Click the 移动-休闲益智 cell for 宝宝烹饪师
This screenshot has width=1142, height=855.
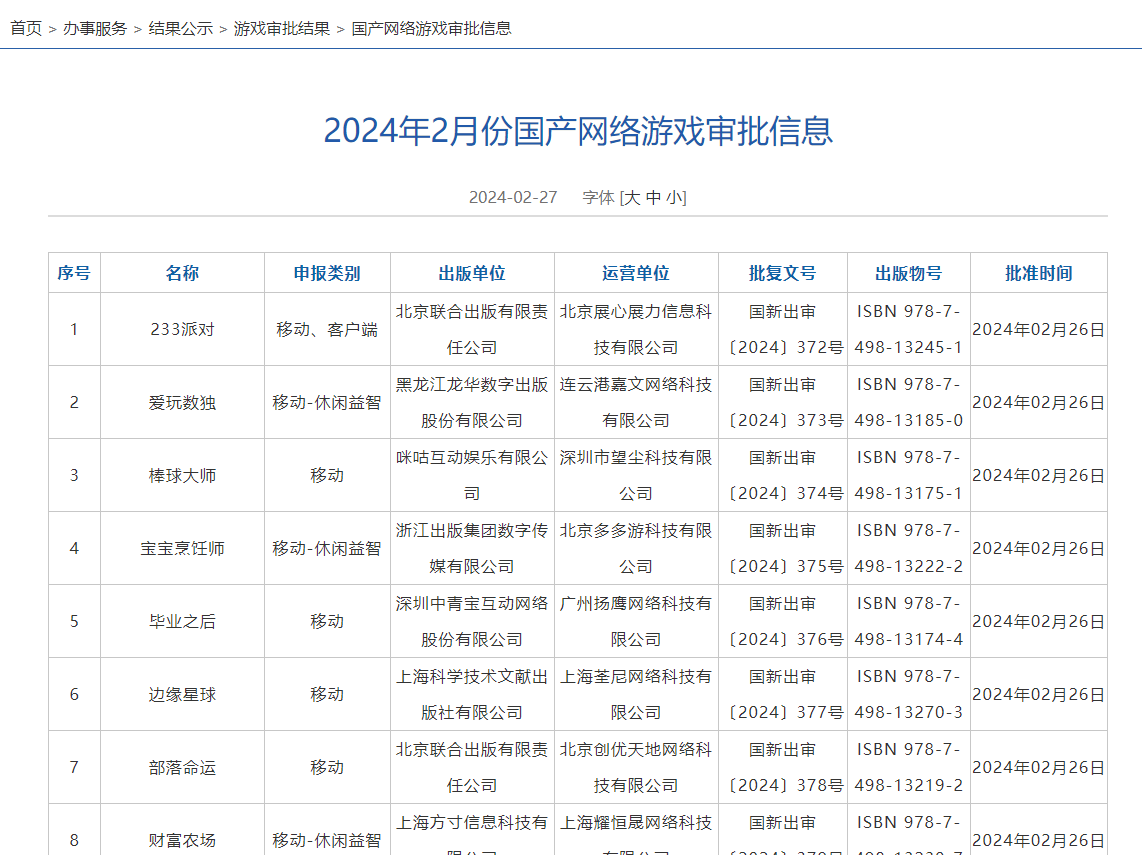[x=327, y=548]
